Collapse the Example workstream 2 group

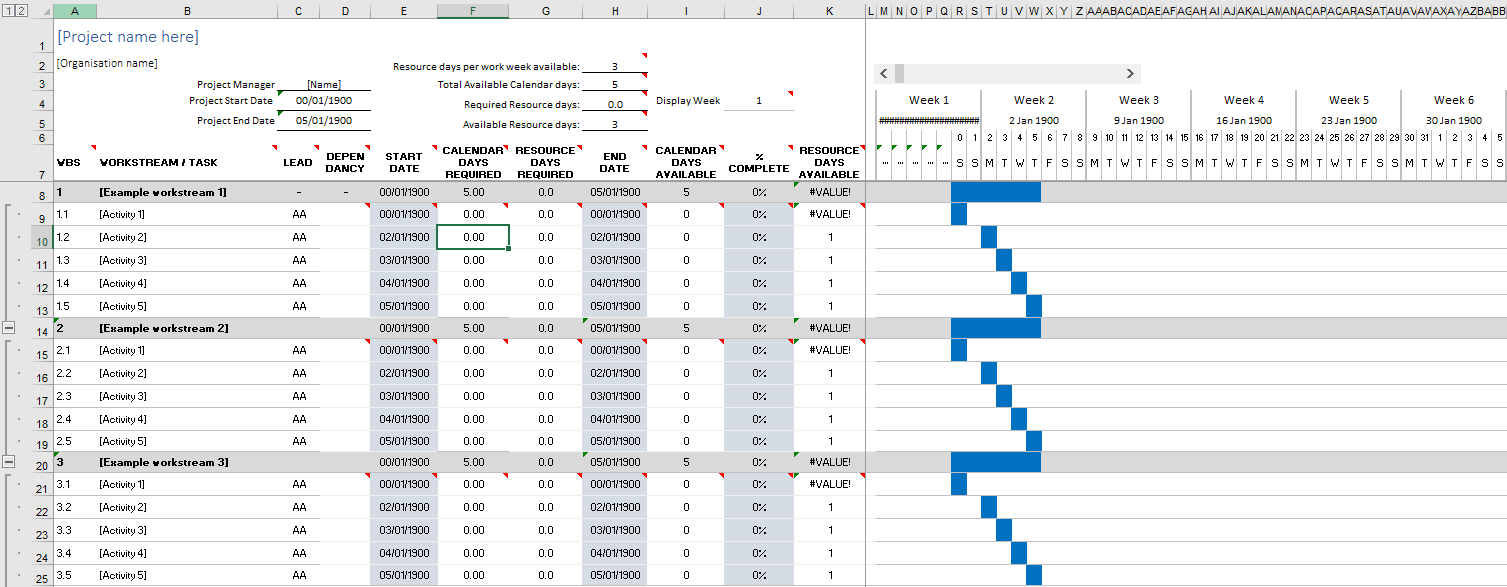8,328
